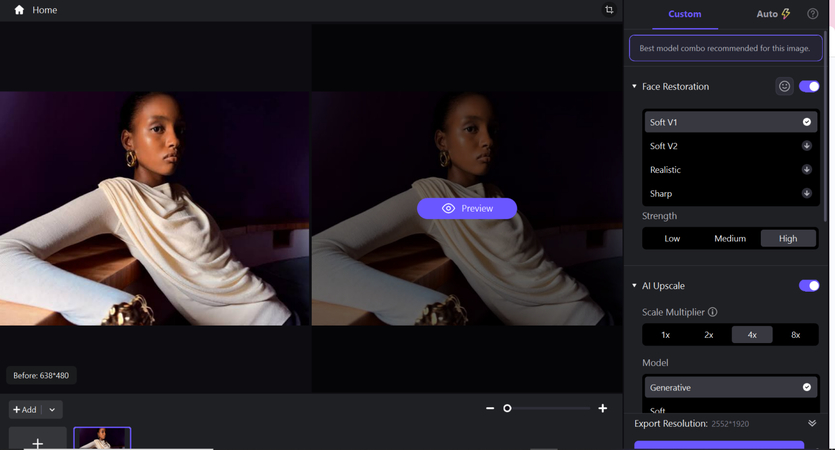Collapse the Face Restoration section
The image size is (835, 450).
pyautogui.click(x=634, y=86)
